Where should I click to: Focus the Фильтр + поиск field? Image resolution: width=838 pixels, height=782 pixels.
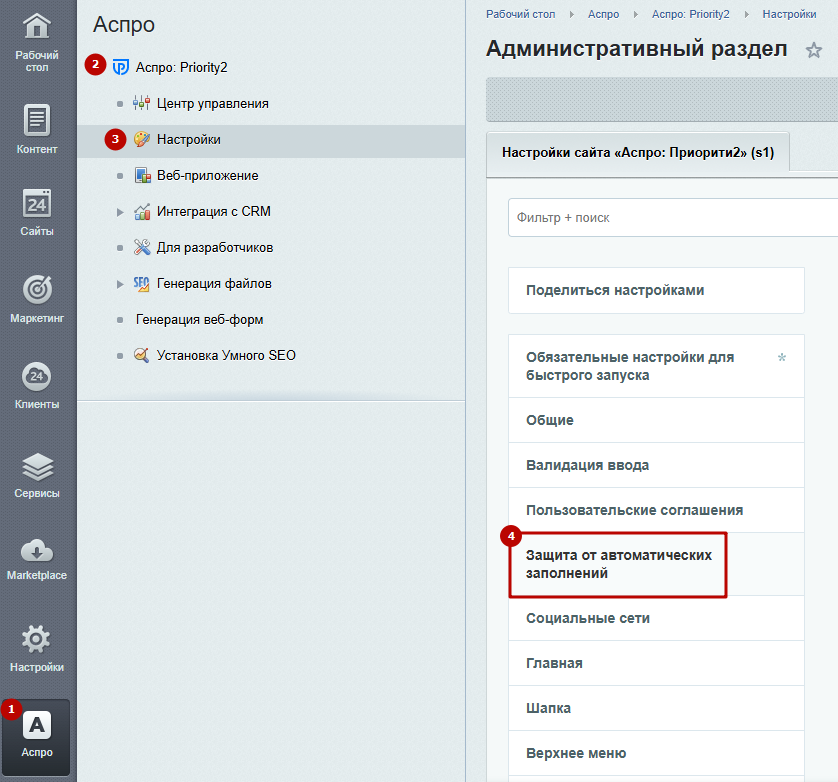[x=673, y=218]
